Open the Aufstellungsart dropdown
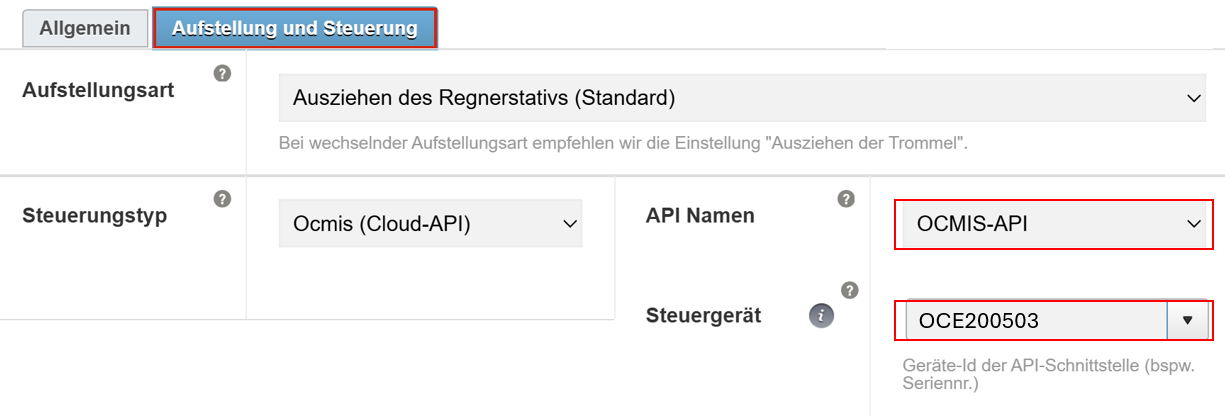This screenshot has height=420, width=1225. (x=742, y=98)
